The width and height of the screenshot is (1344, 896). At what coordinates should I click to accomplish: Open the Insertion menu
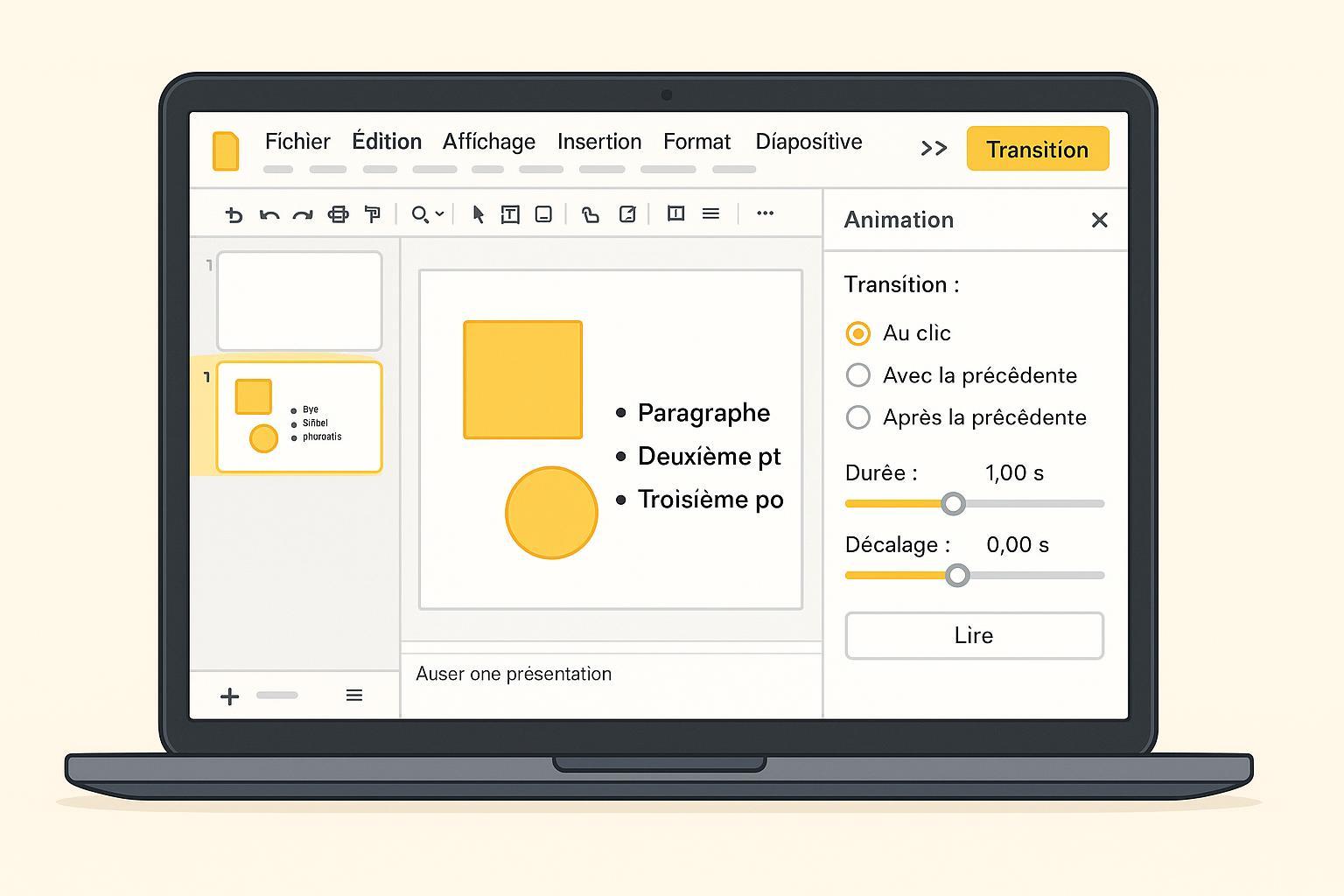coord(599,142)
